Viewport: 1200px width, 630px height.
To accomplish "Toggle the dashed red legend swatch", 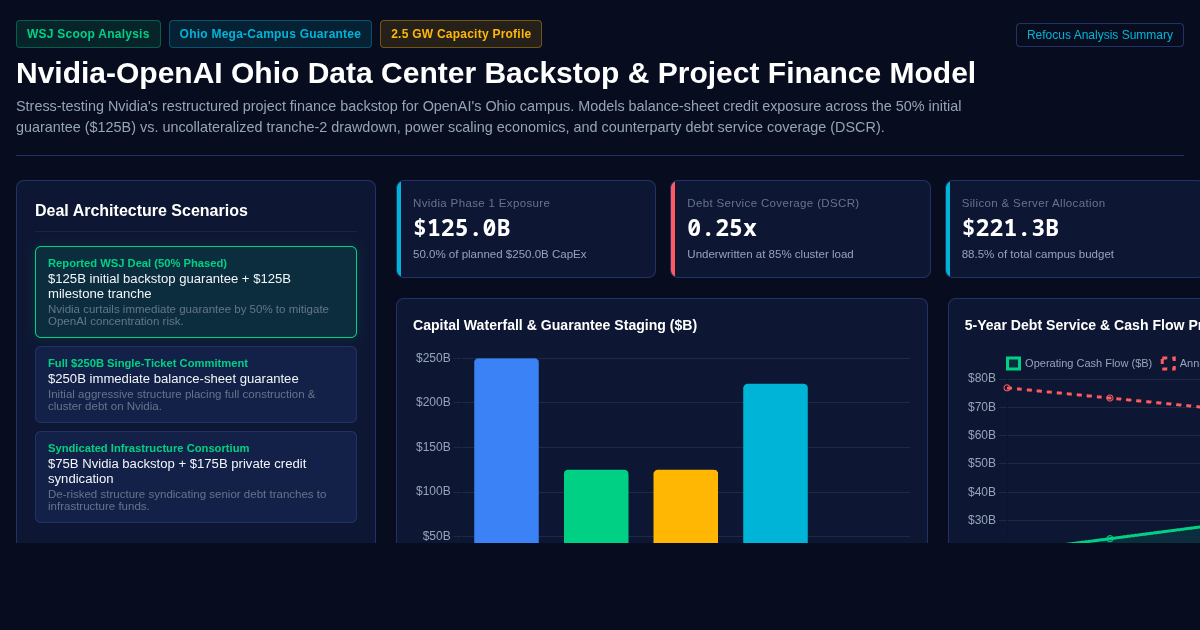I will coord(1168,363).
